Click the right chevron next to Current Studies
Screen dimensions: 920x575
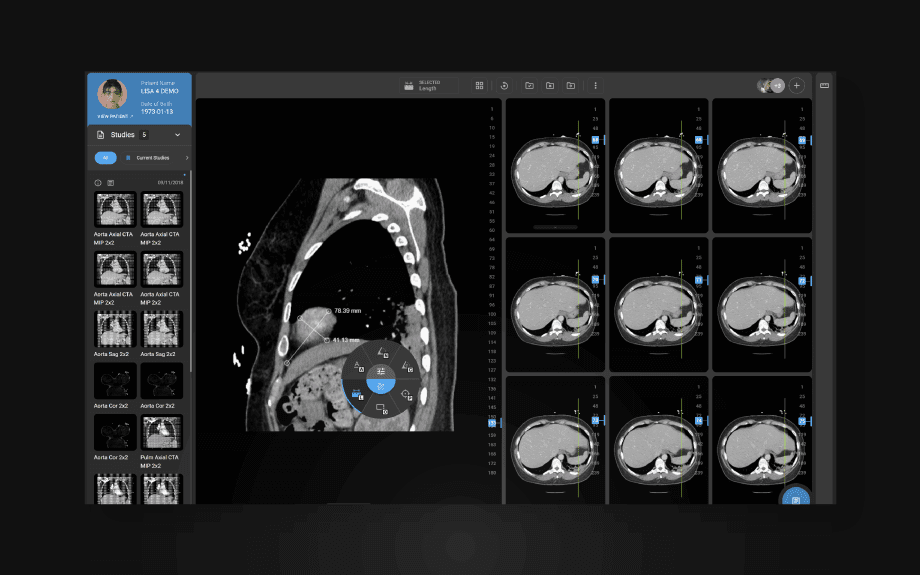click(x=187, y=158)
